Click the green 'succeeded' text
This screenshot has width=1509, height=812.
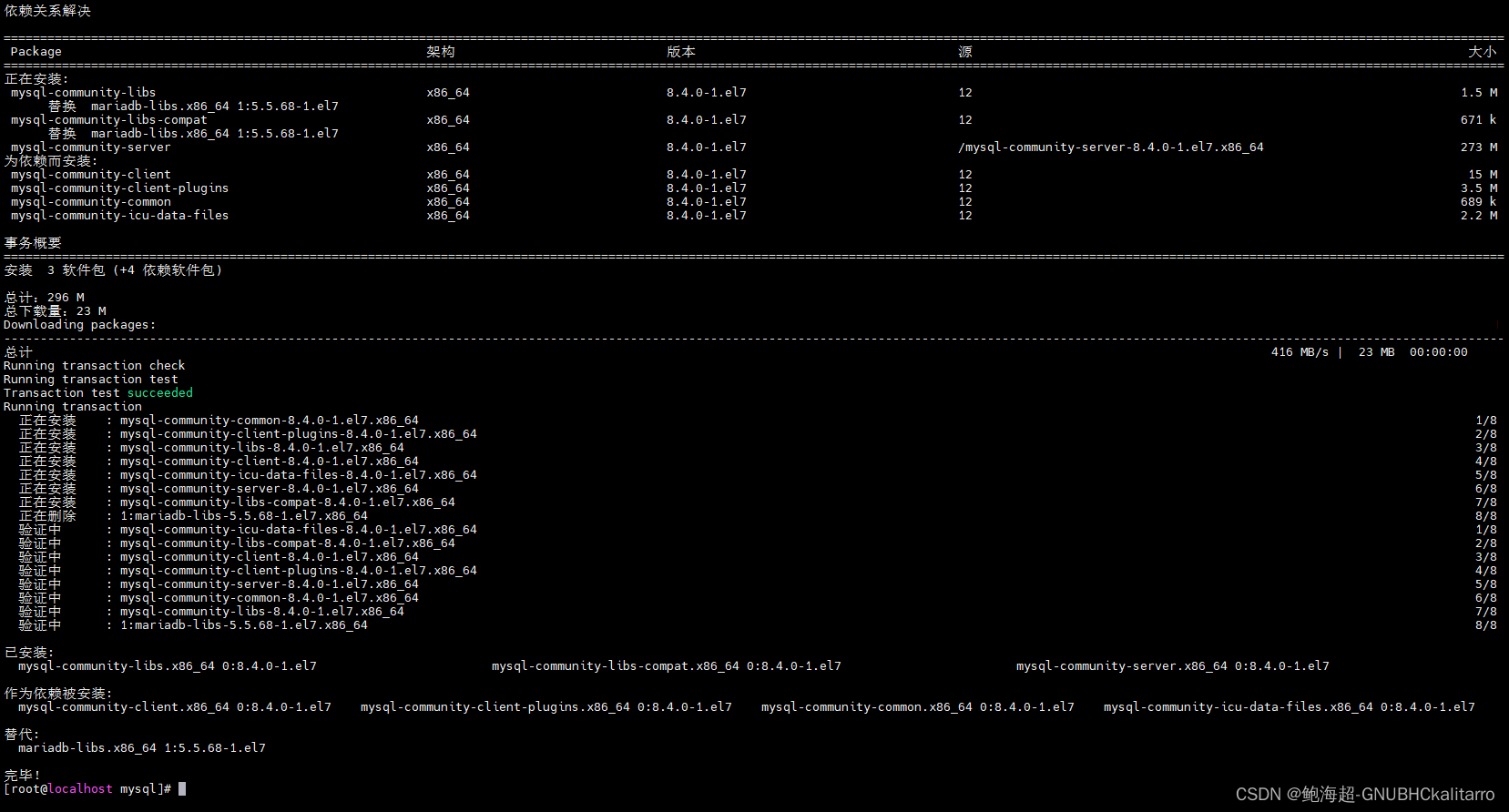(159, 393)
